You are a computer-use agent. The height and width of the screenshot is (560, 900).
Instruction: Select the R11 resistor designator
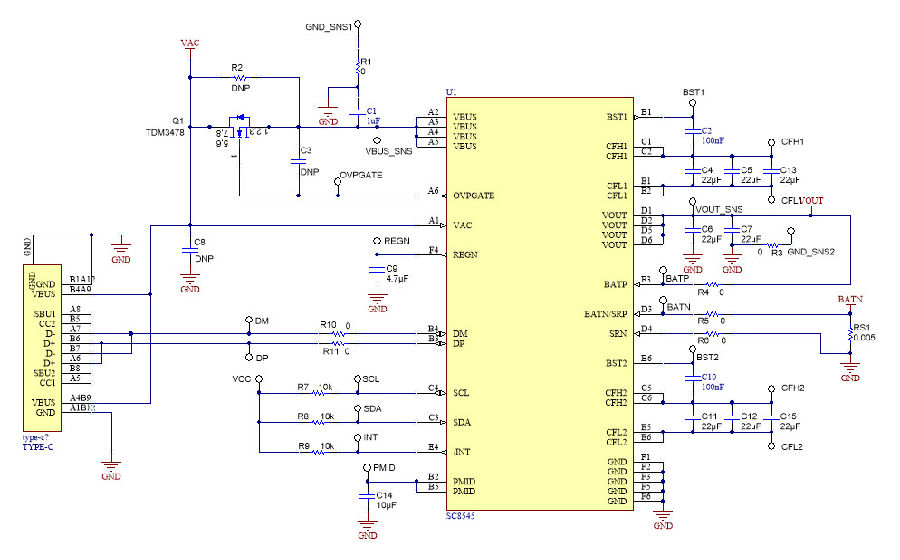pos(331,352)
